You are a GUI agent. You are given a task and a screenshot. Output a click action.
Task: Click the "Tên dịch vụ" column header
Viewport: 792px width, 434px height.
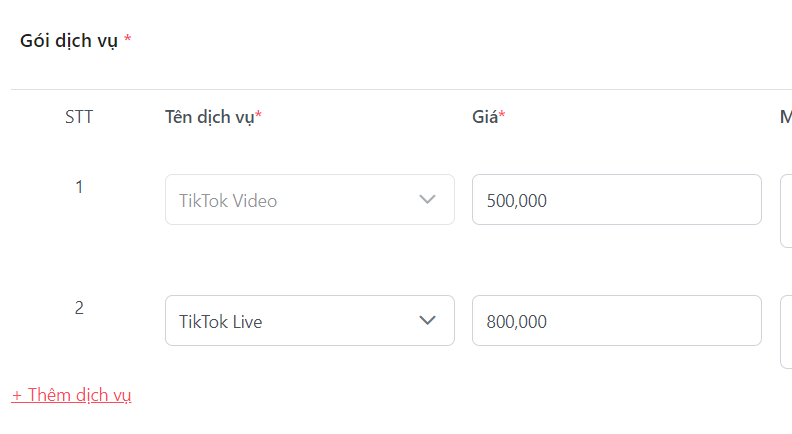tap(209, 117)
